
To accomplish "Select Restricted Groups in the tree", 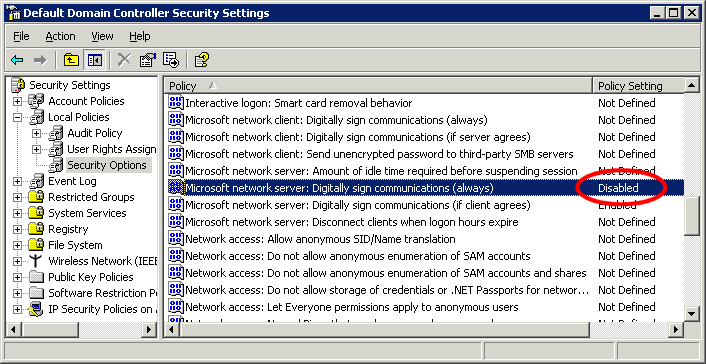I will pos(91,197).
